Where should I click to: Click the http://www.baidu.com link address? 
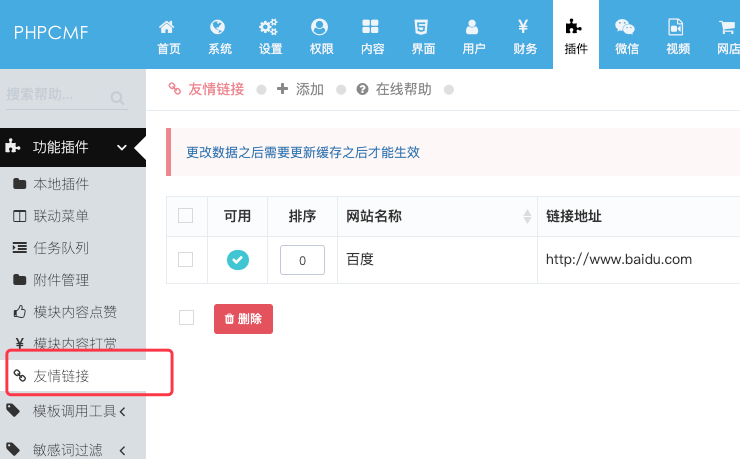[619, 259]
